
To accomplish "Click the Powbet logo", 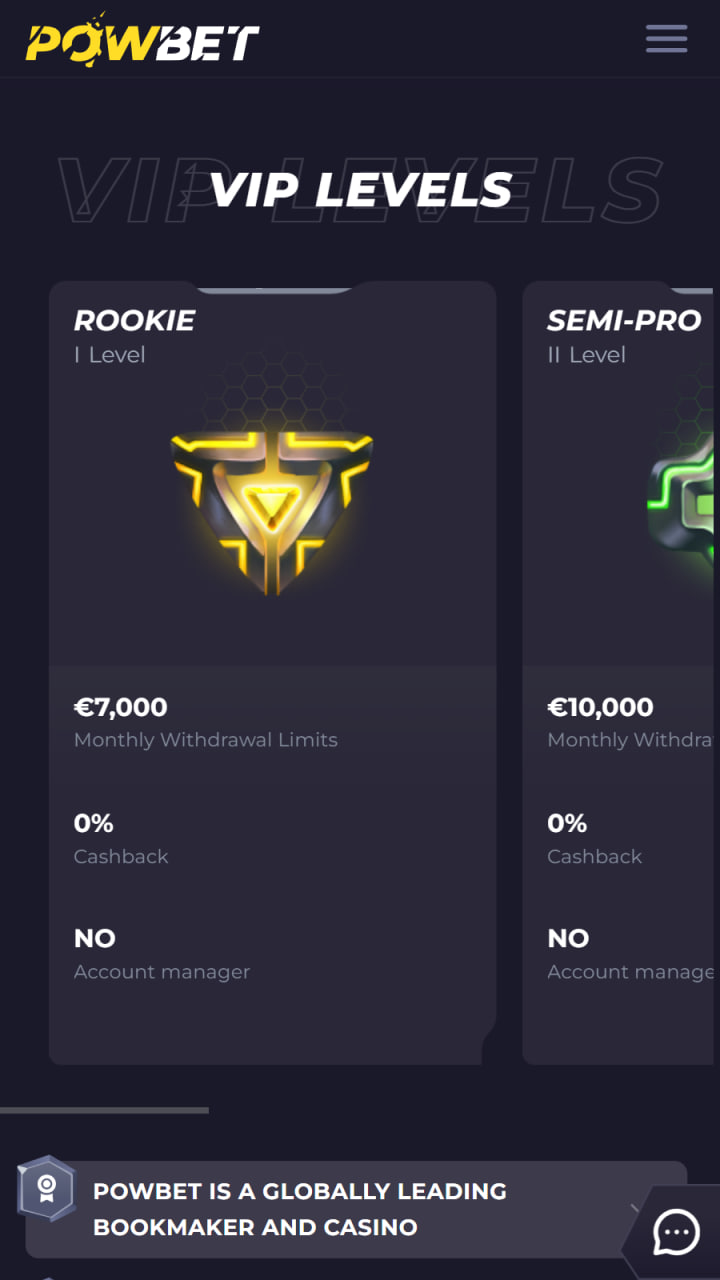I will [x=142, y=38].
